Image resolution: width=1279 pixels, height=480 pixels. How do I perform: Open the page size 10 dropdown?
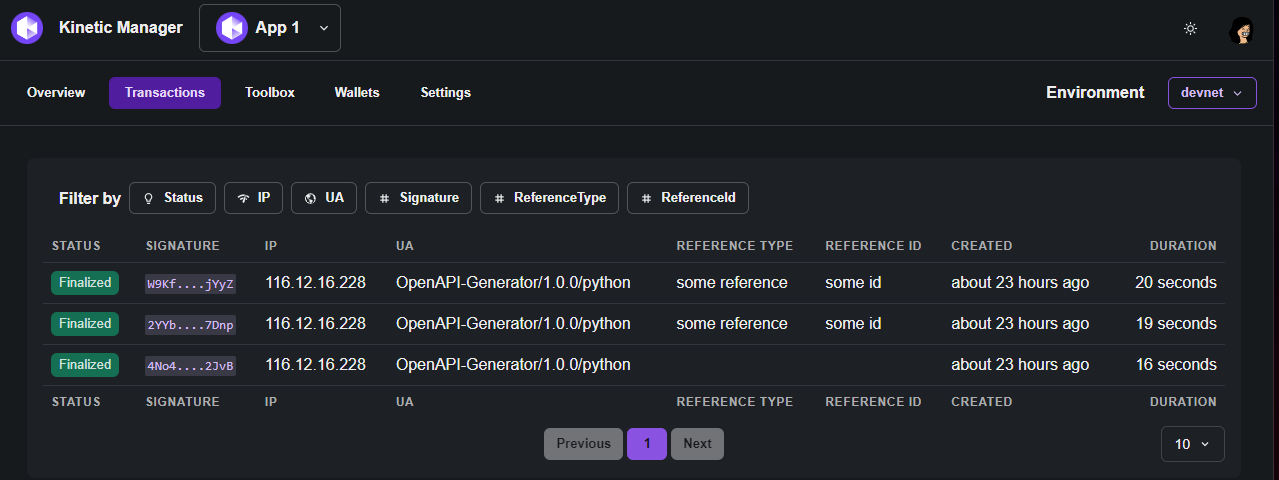click(x=1192, y=444)
